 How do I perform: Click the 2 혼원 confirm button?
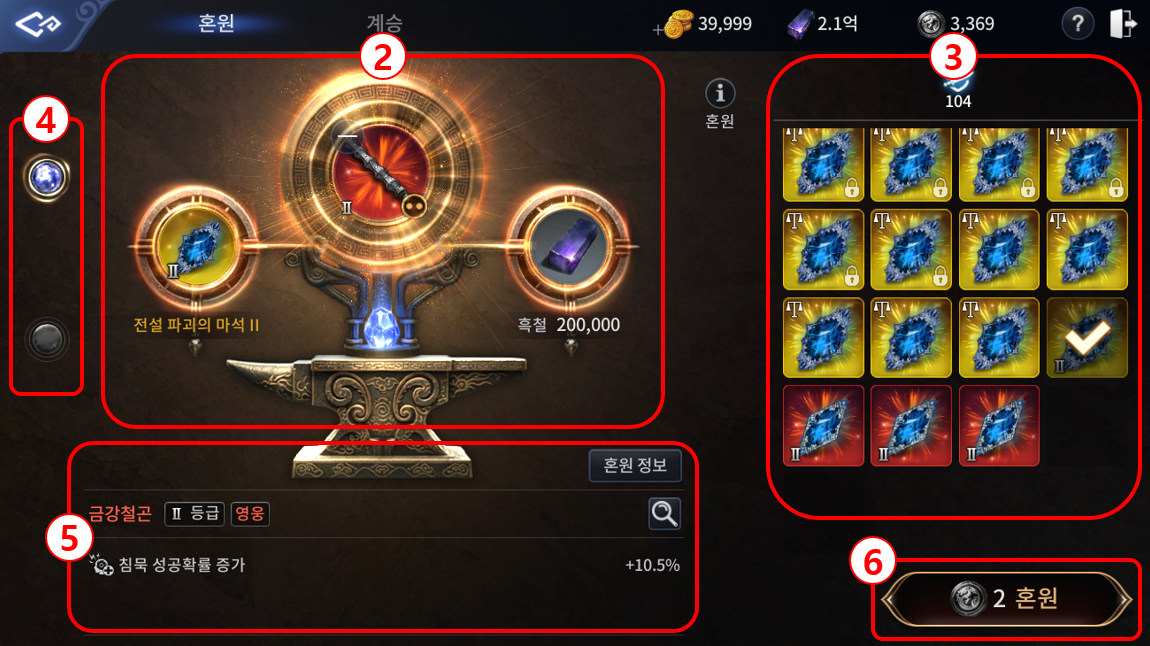click(1006, 598)
